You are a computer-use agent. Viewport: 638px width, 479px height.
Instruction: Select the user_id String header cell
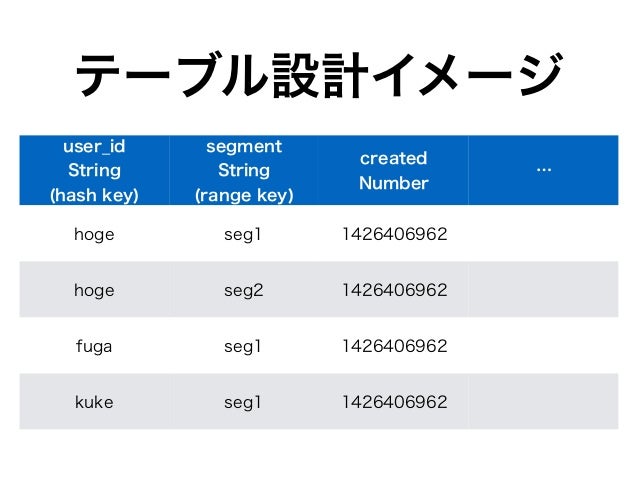point(94,171)
